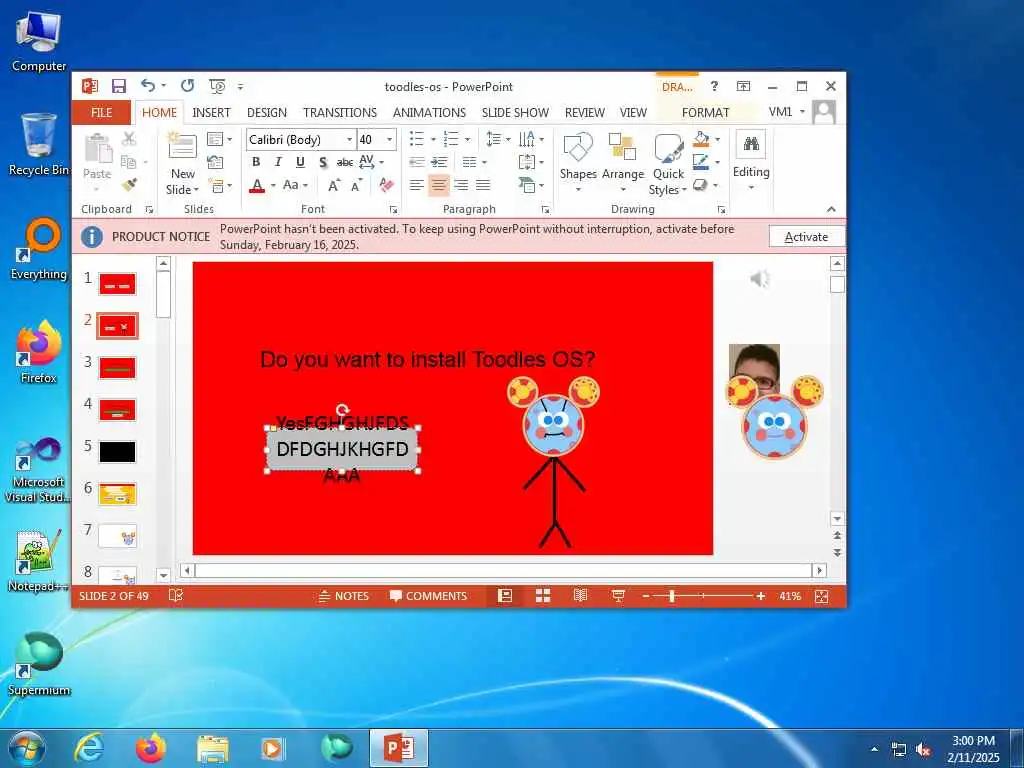Viewport: 1024px width, 768px height.
Task: Click the spell check icon in status bar
Action: tap(176, 596)
